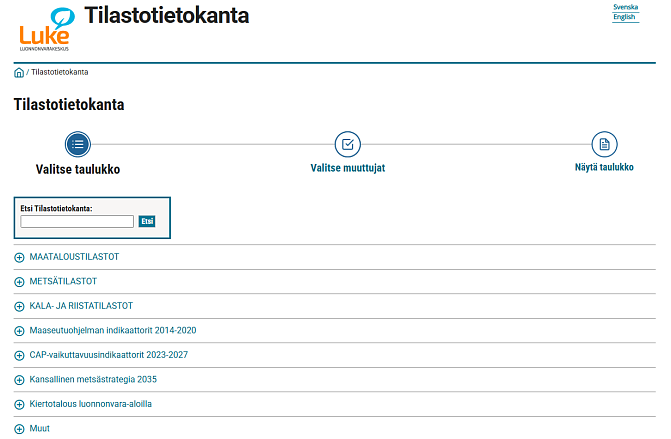The image size is (671, 439).
Task: Expand plus icon next to MAATALOUSTILASTOT
Action: [x=19, y=257]
